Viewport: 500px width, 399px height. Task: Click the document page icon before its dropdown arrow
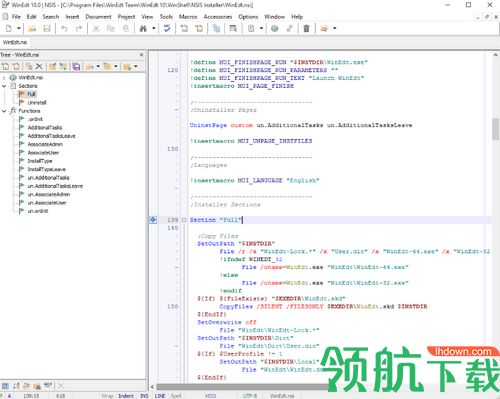click(x=251, y=29)
